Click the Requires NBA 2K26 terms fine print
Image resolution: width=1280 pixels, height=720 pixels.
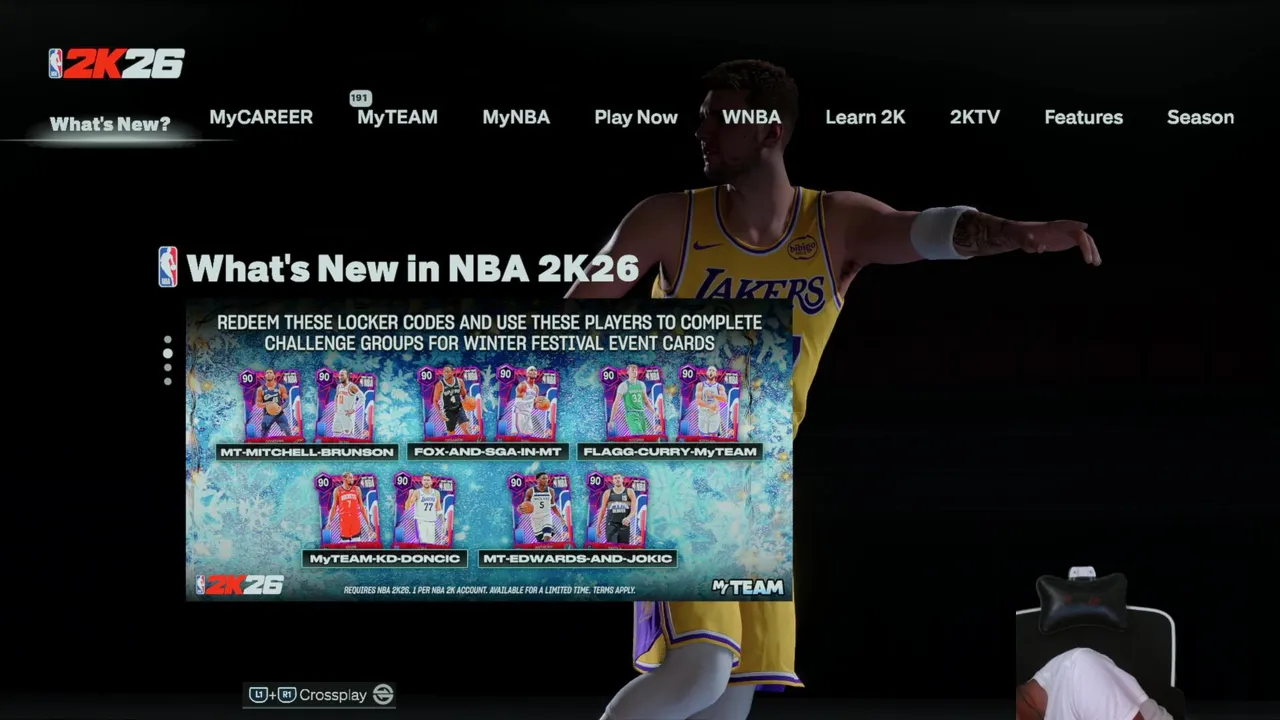(x=490, y=590)
